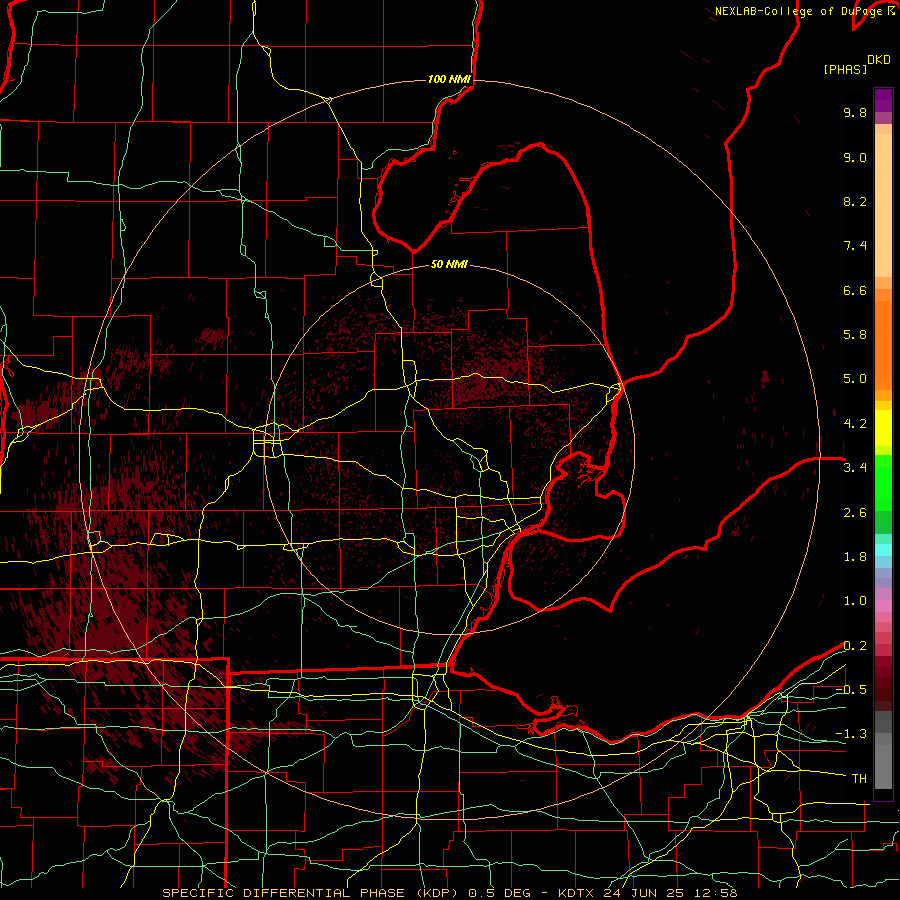Click the yellow segment of the color bar
The image size is (900, 900).
(883, 428)
